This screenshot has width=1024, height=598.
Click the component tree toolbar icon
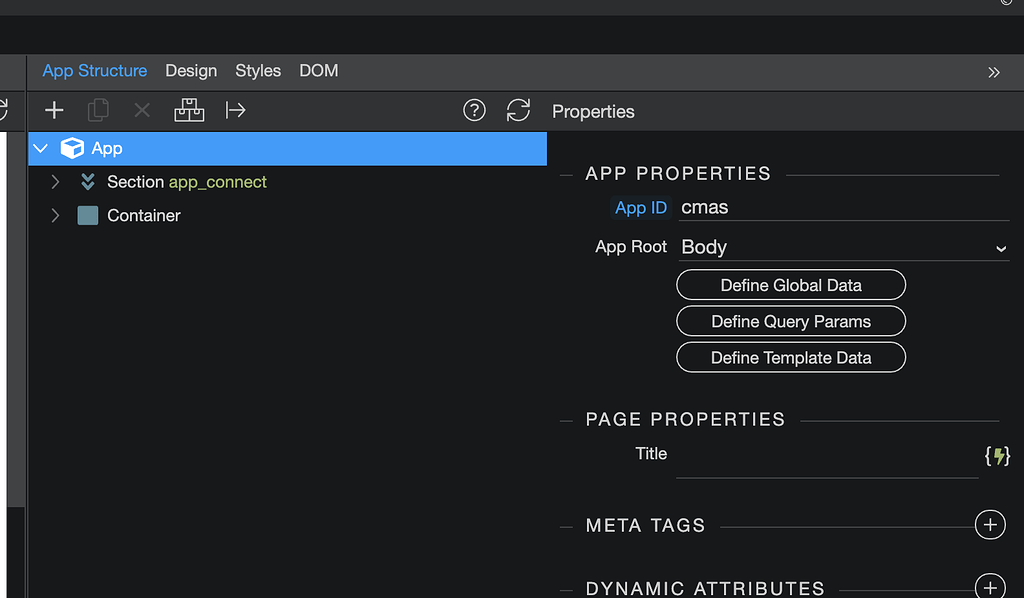189,110
